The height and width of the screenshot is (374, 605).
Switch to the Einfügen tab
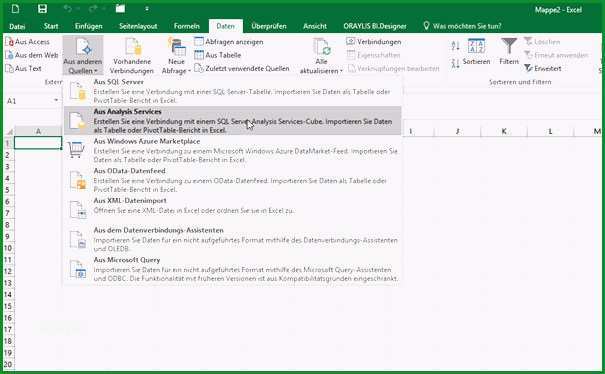click(89, 26)
